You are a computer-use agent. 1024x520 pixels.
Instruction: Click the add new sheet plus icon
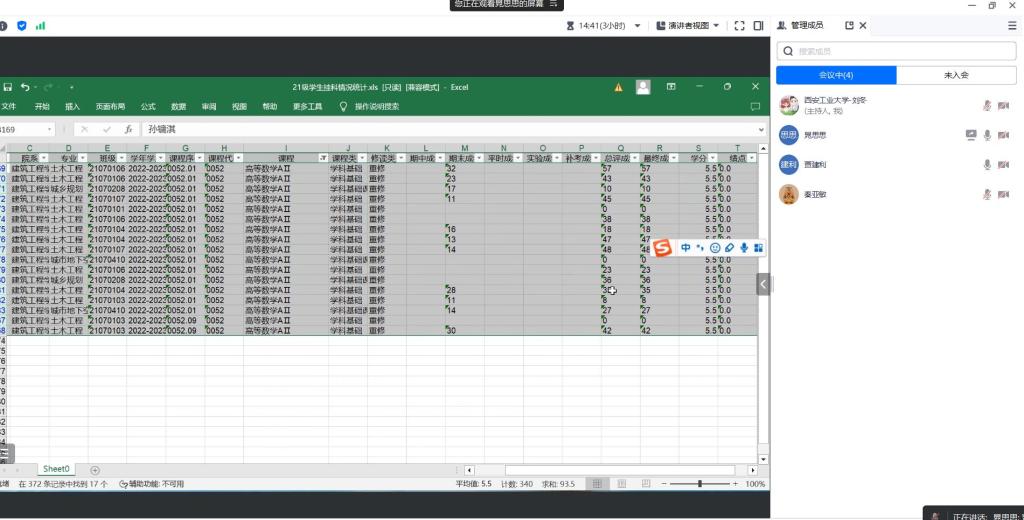(x=95, y=469)
